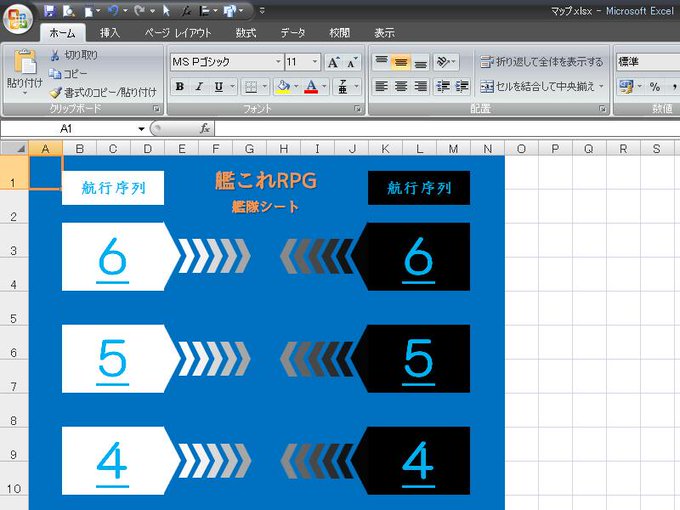Decrease font size with small A

352,62
